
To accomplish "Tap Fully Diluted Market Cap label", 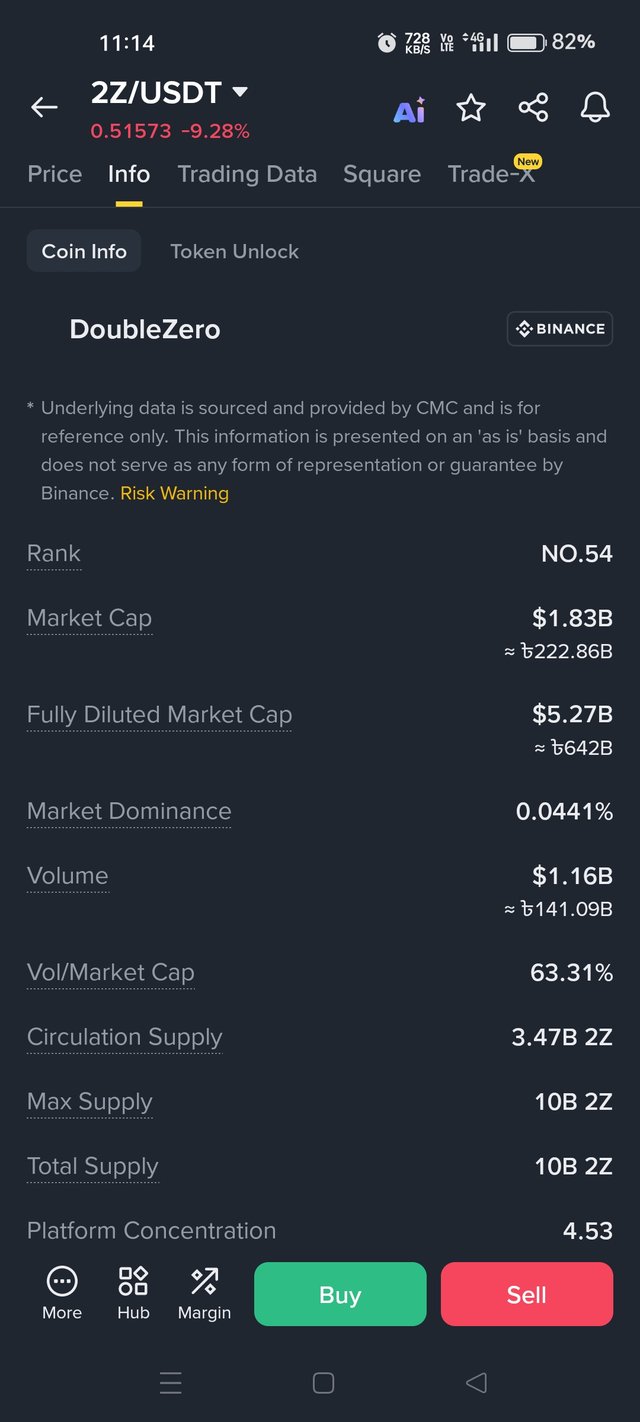I will (159, 715).
